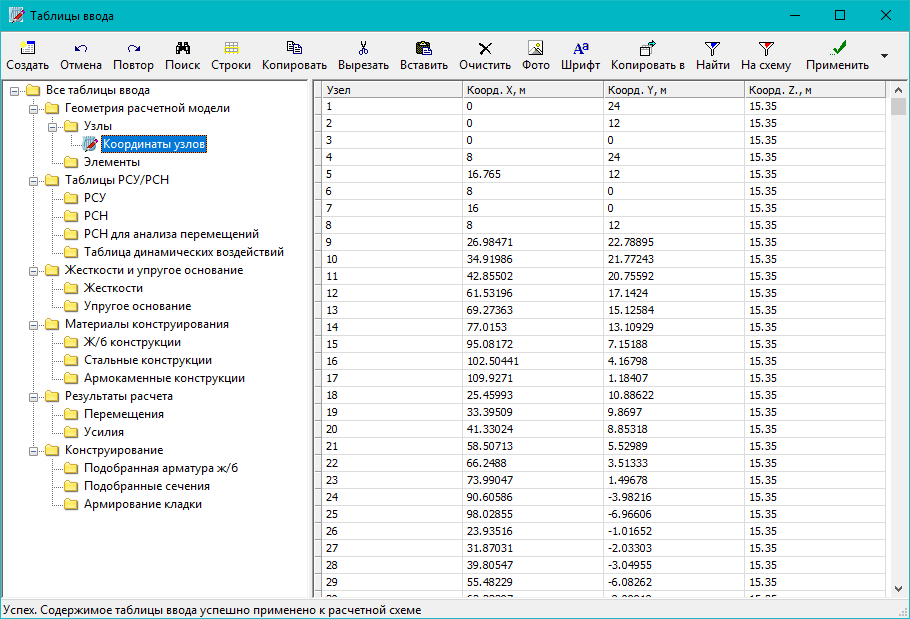Select the Перемещения results folder
Screen dimensions: 910x619
[123, 414]
